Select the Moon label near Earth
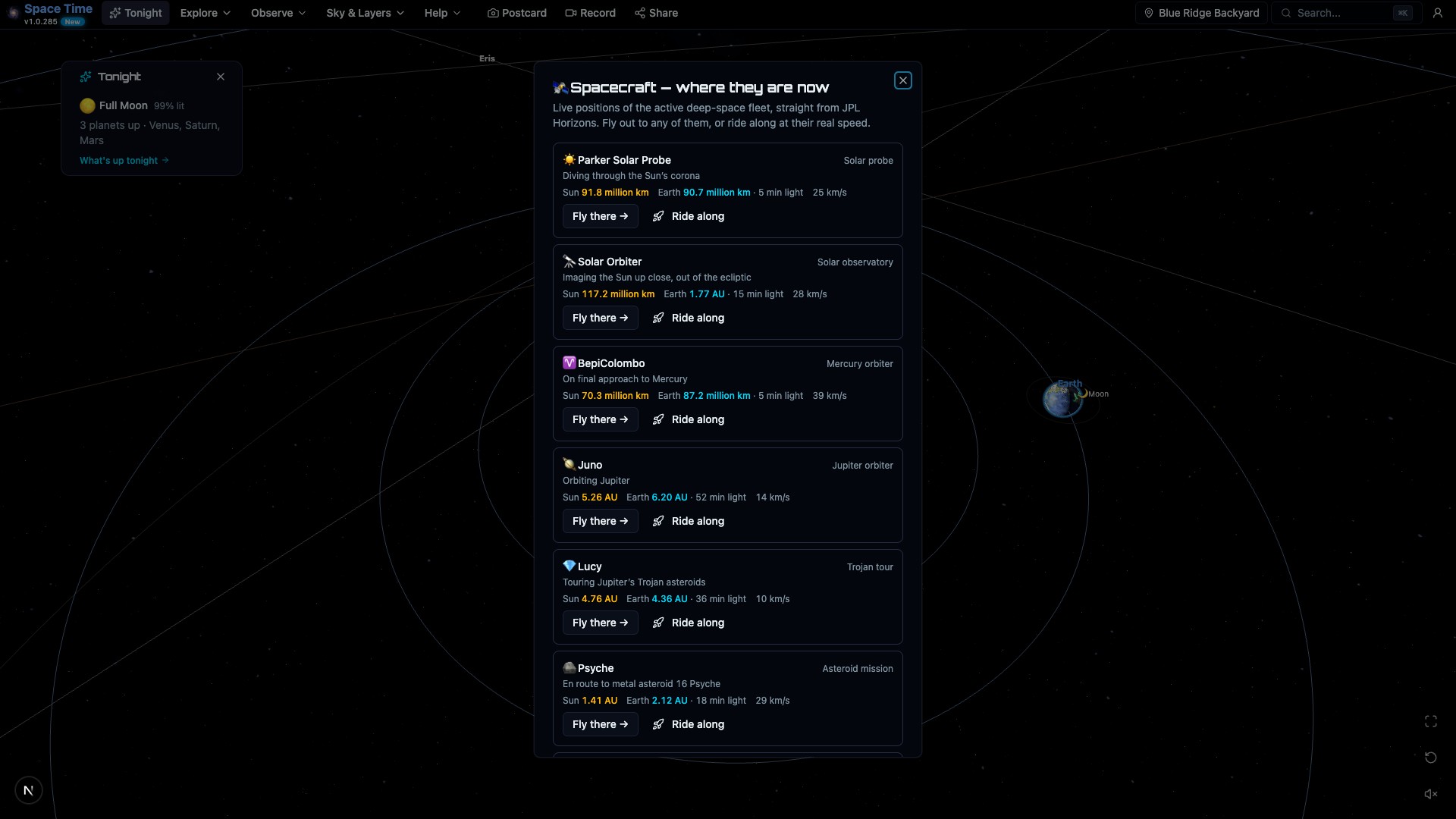This screenshot has width=1456, height=819. [x=1098, y=394]
